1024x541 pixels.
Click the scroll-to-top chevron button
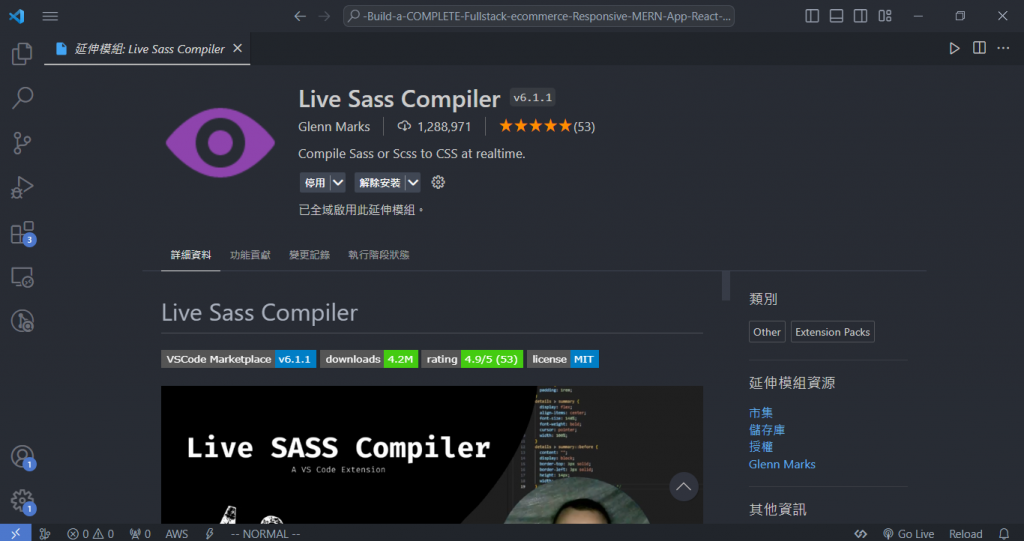coord(684,487)
